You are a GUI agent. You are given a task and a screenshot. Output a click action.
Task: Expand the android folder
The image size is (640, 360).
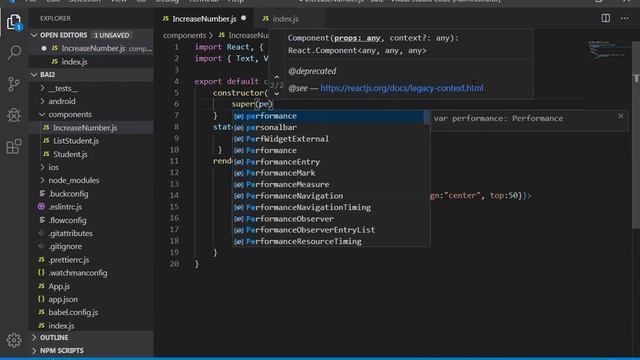pyautogui.click(x=42, y=101)
